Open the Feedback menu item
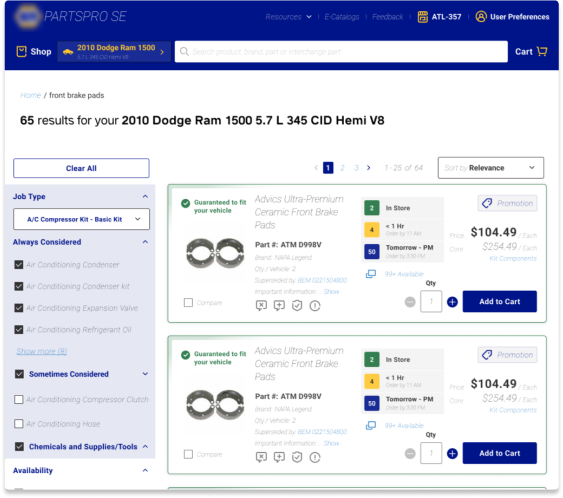The height and width of the screenshot is (498, 563). (x=387, y=17)
